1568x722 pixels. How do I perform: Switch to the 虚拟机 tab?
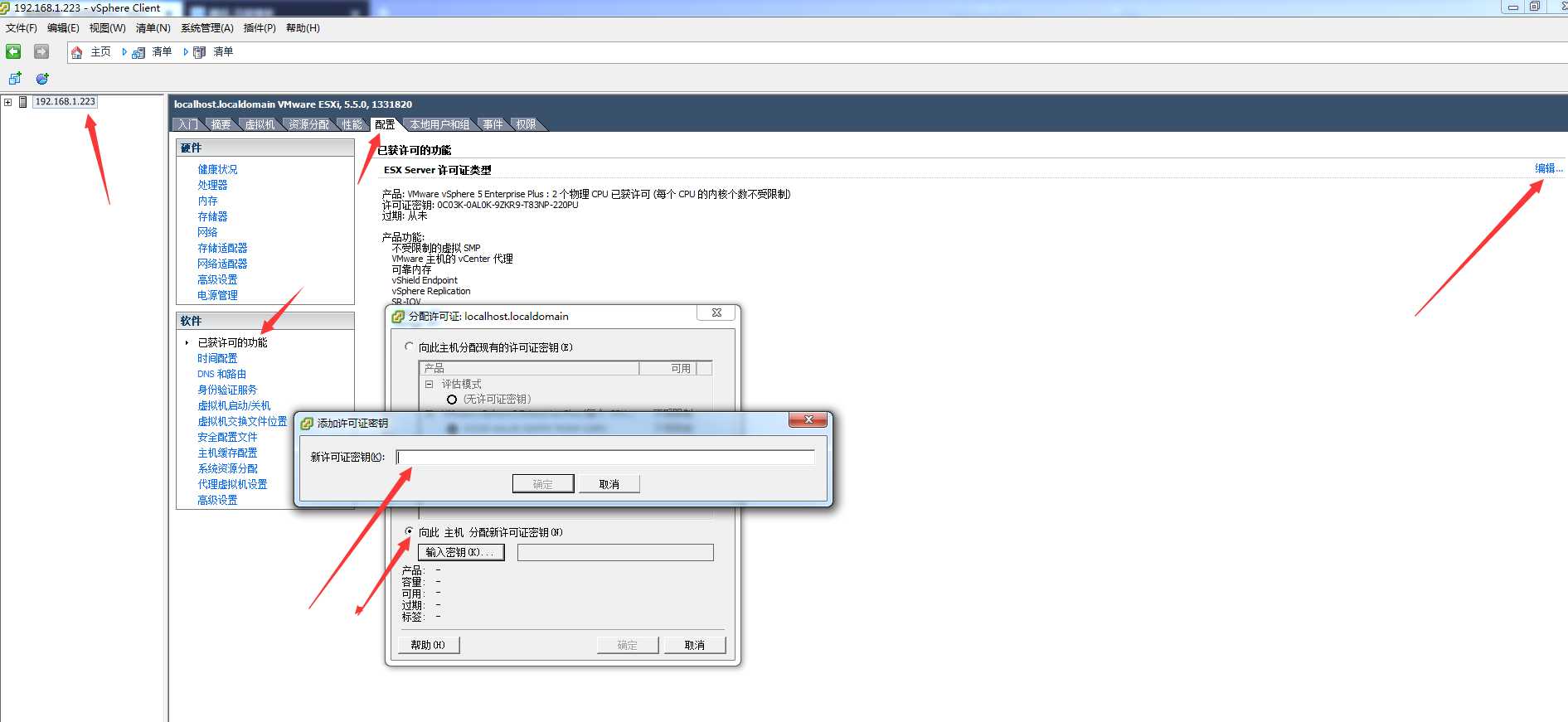tap(260, 124)
